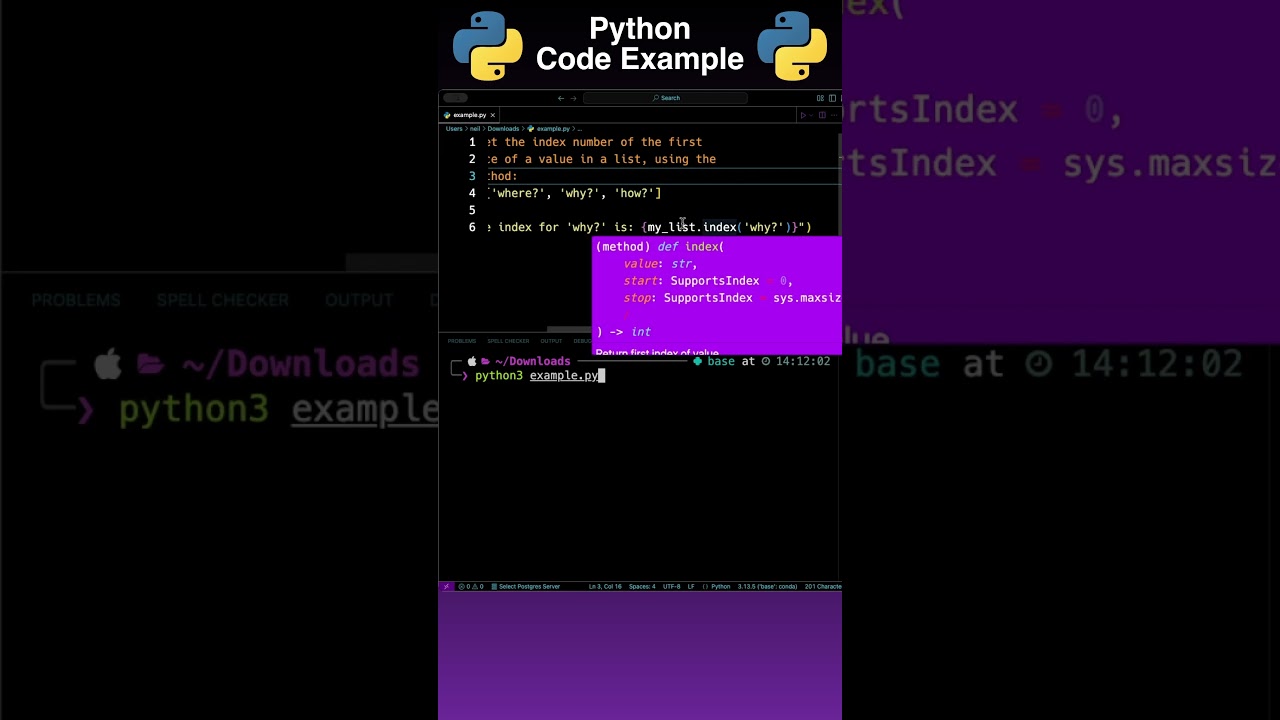Open editor more actions ellipsis menu
This screenshot has width=1280, height=720.
(834, 115)
